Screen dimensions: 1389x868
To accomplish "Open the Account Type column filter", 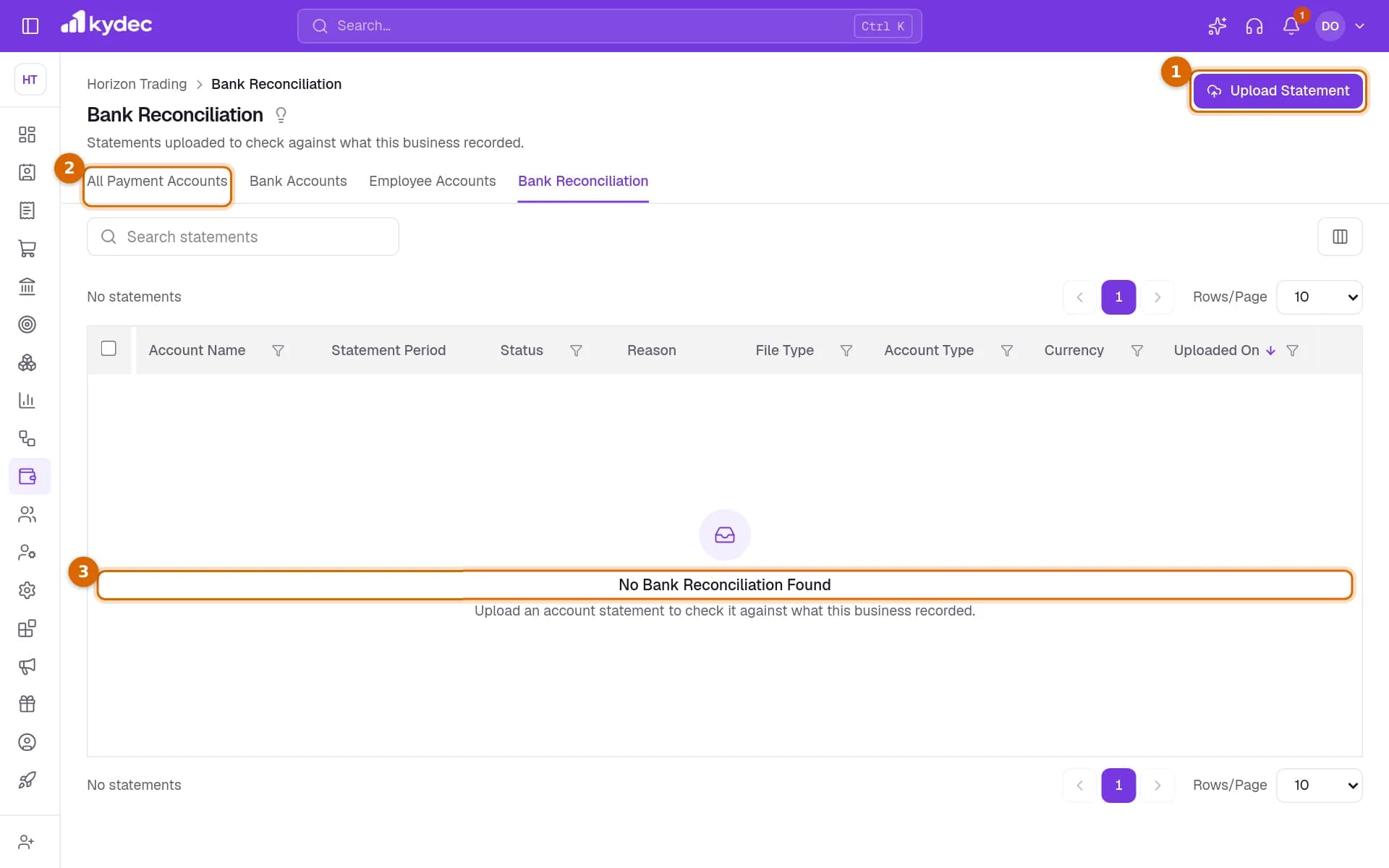I will point(1006,351).
